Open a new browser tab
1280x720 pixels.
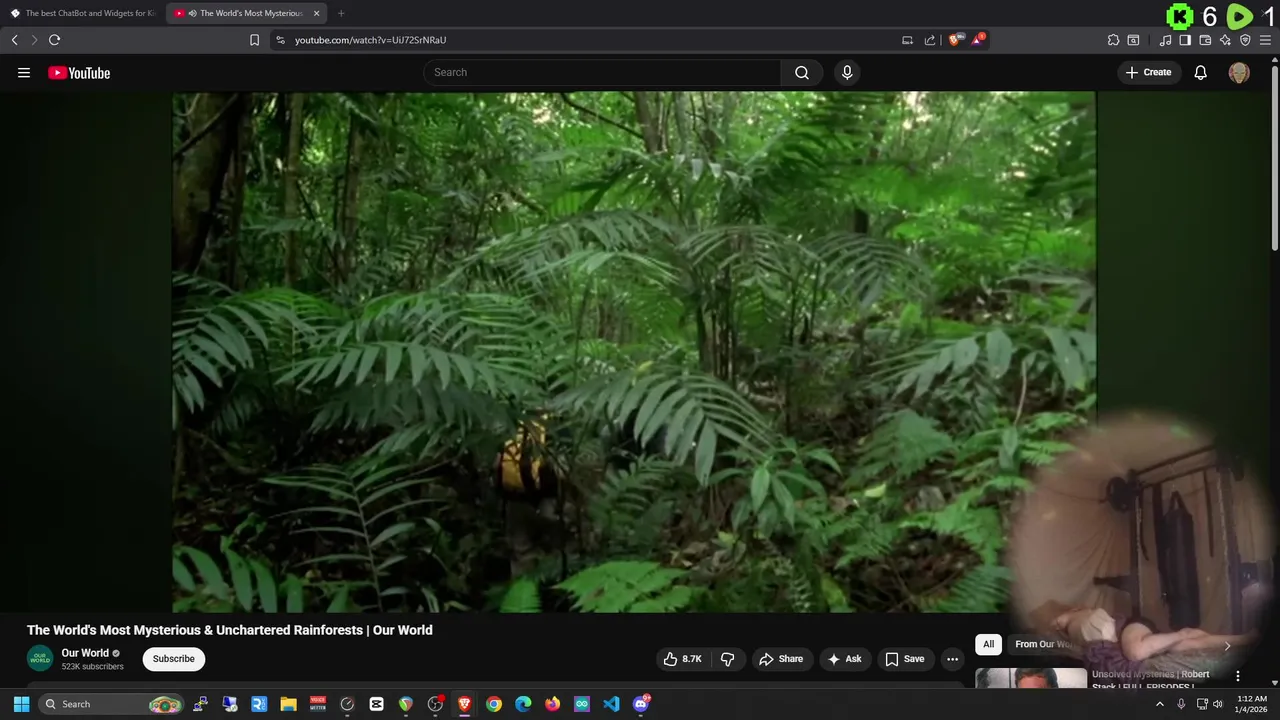tap(341, 13)
